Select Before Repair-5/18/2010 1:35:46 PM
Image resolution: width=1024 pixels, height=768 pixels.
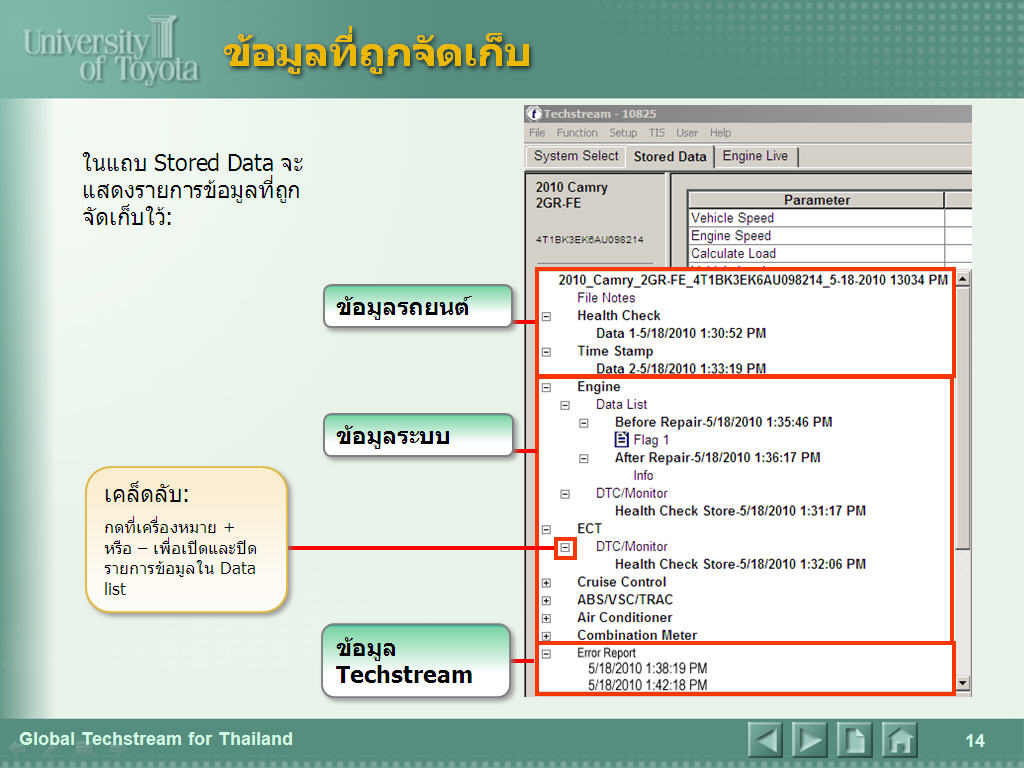pos(724,422)
